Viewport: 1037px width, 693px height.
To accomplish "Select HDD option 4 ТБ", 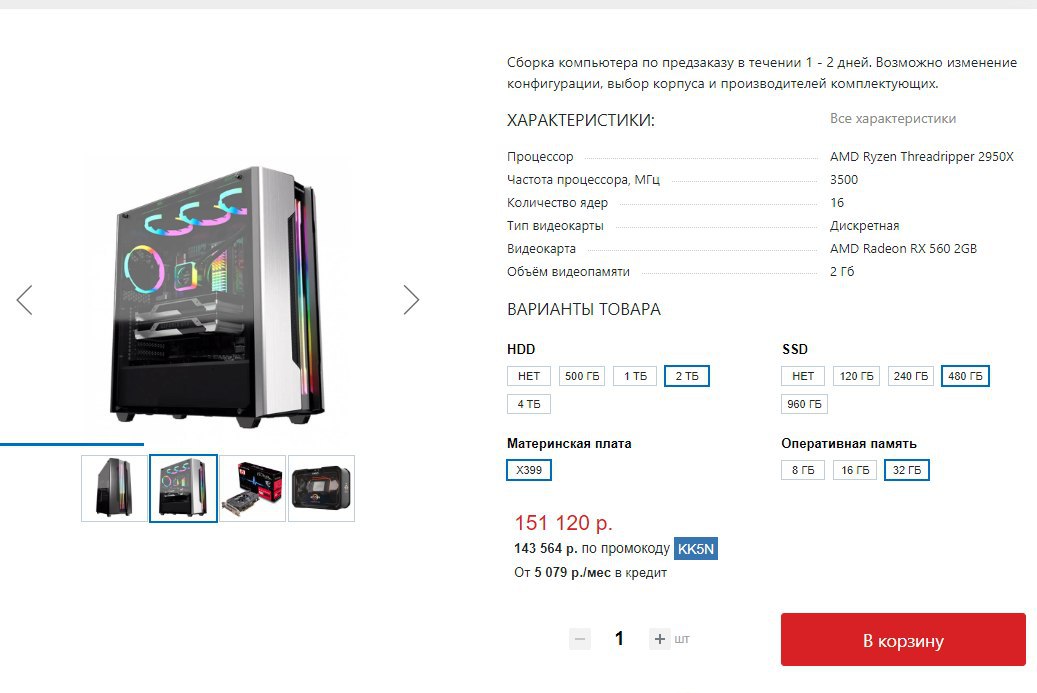I will tap(528, 404).
